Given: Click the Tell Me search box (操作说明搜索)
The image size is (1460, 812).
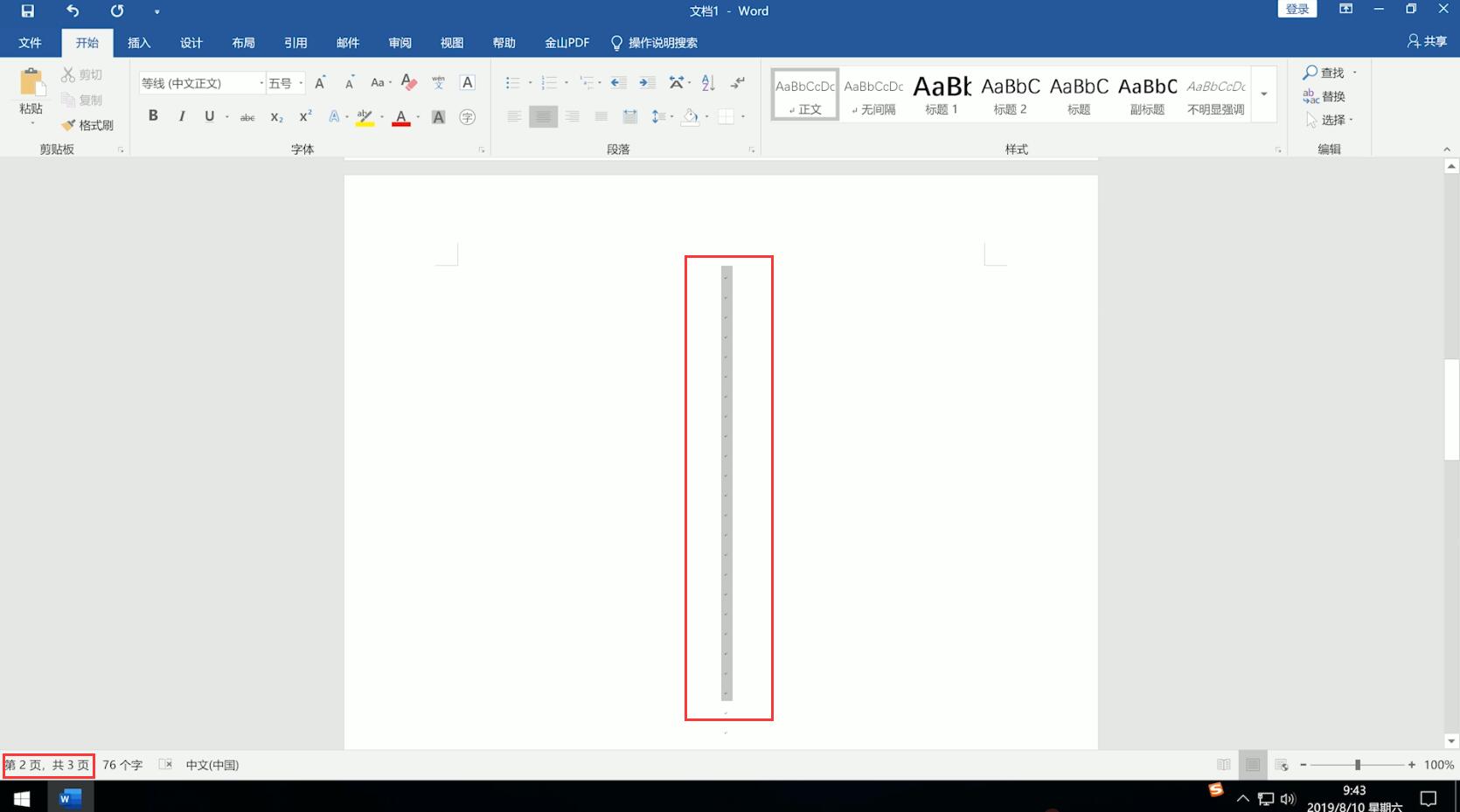Looking at the screenshot, I should (x=654, y=42).
